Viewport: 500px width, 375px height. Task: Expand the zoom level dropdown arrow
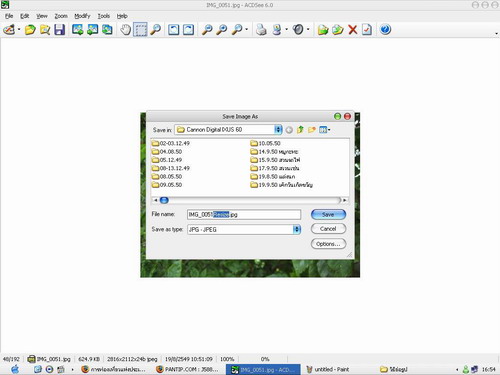(x=247, y=30)
